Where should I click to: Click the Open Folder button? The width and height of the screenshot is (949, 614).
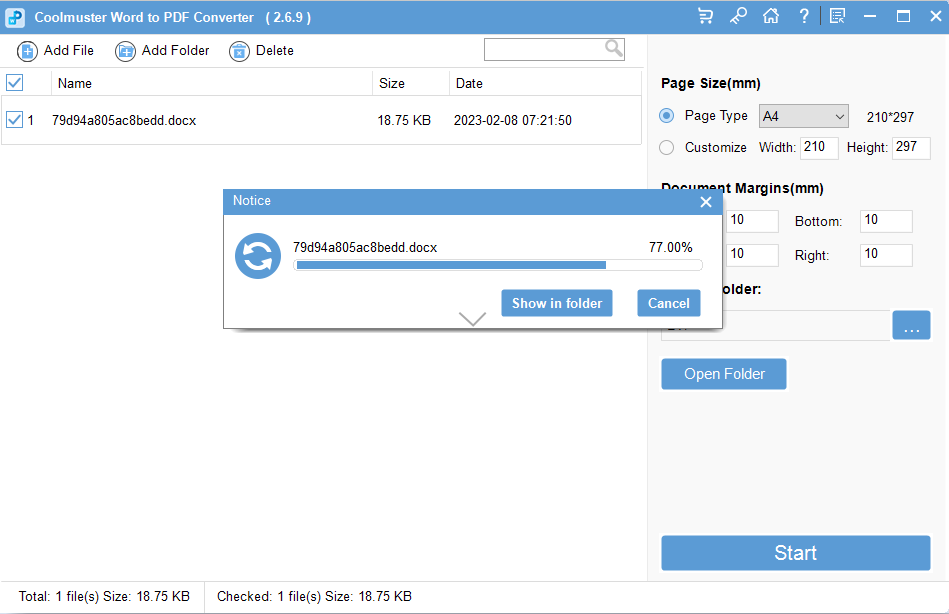click(x=724, y=374)
